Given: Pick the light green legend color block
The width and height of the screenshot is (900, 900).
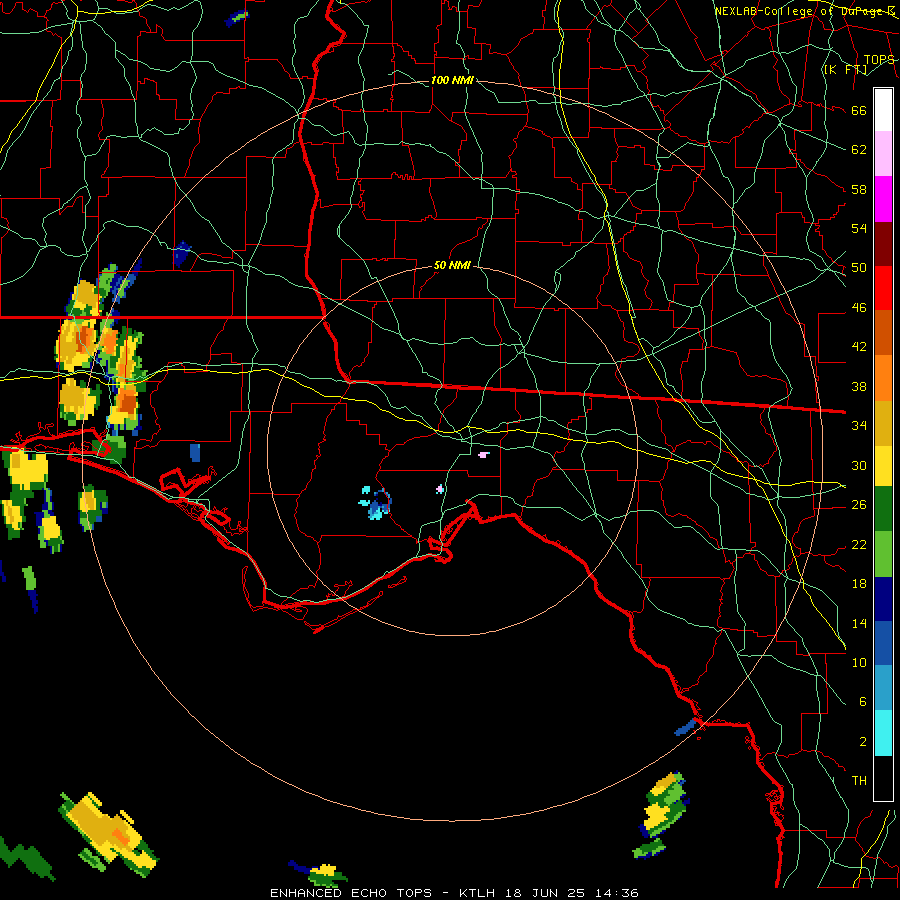Looking at the screenshot, I should tap(883, 554).
